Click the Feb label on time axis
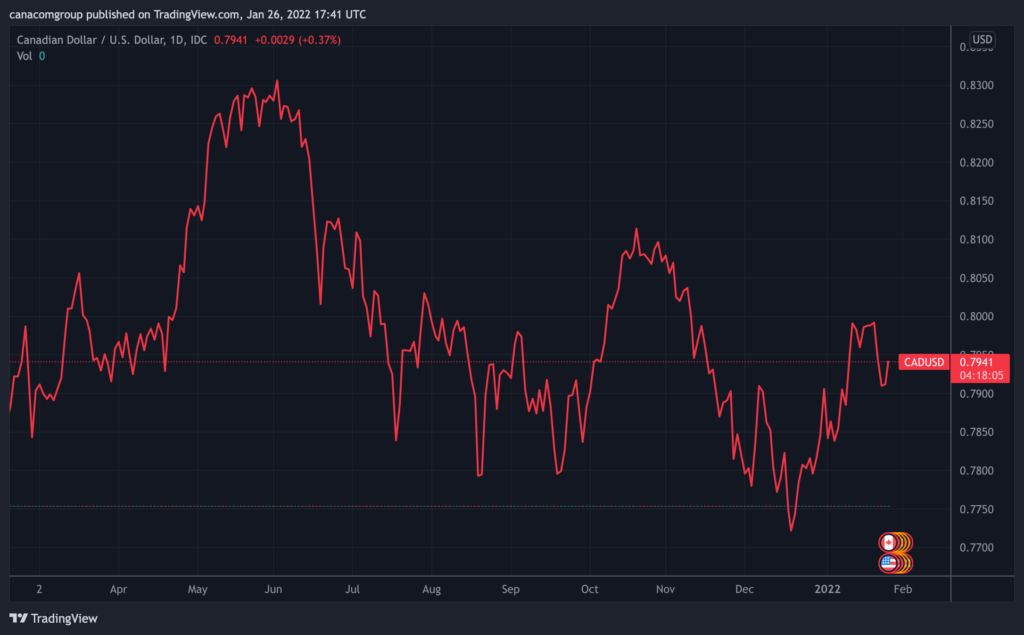The width and height of the screenshot is (1024, 635). click(901, 589)
